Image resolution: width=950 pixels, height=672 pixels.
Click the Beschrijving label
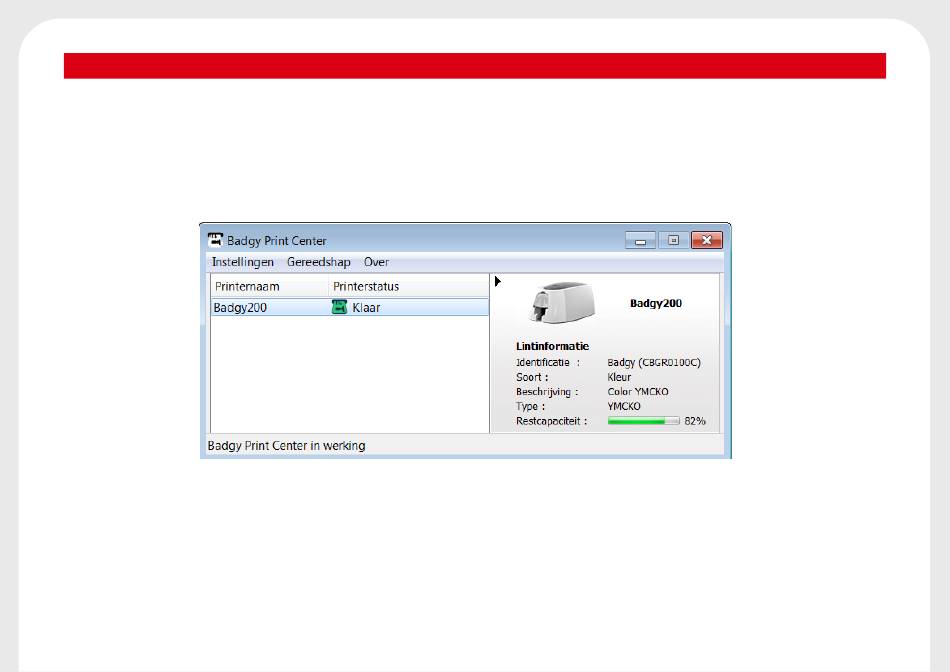[x=547, y=392]
